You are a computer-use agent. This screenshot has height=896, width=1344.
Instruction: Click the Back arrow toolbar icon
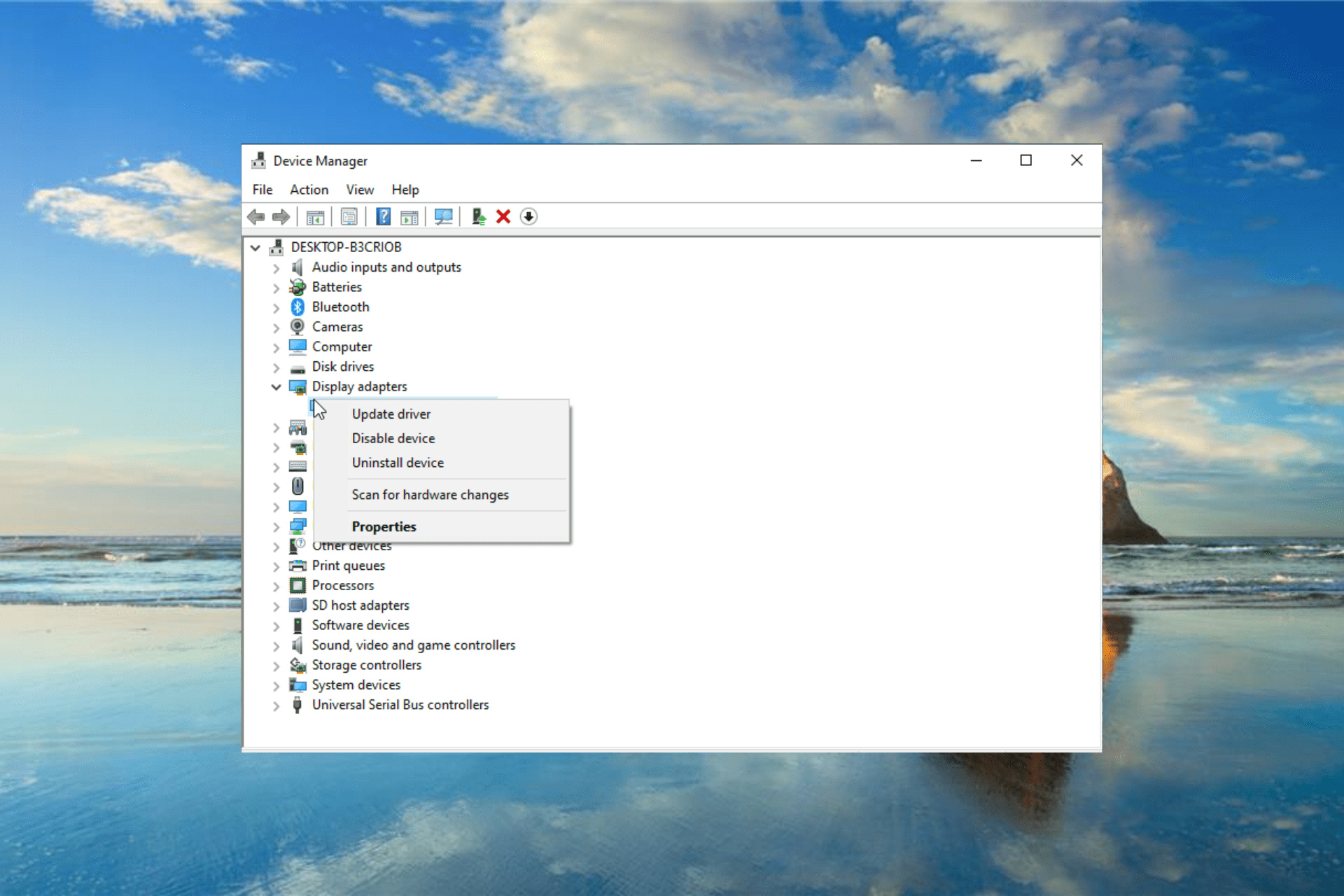tap(256, 217)
